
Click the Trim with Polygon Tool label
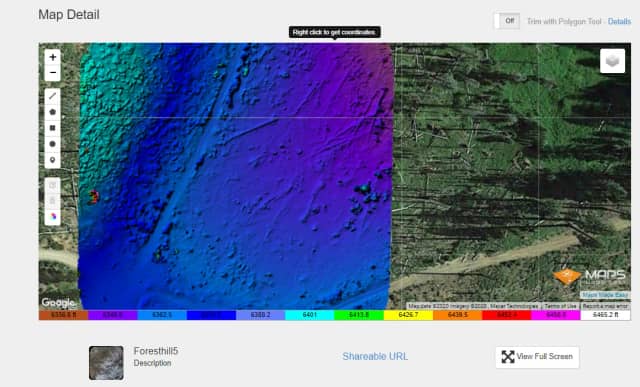564,21
